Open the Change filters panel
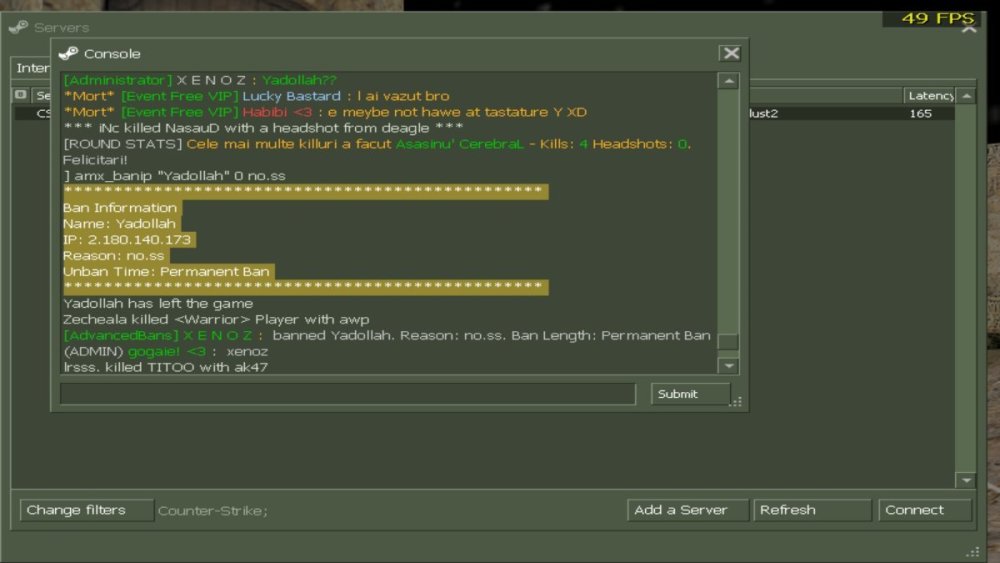The height and width of the screenshot is (563, 1000). pos(87,510)
